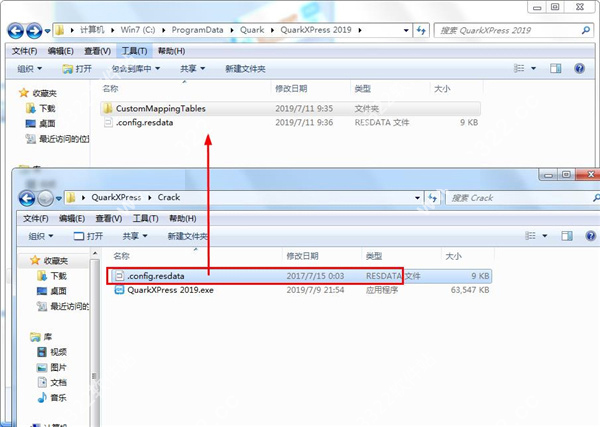
Task: Open 帮助(H) menu in Crack window
Action: click(183, 218)
